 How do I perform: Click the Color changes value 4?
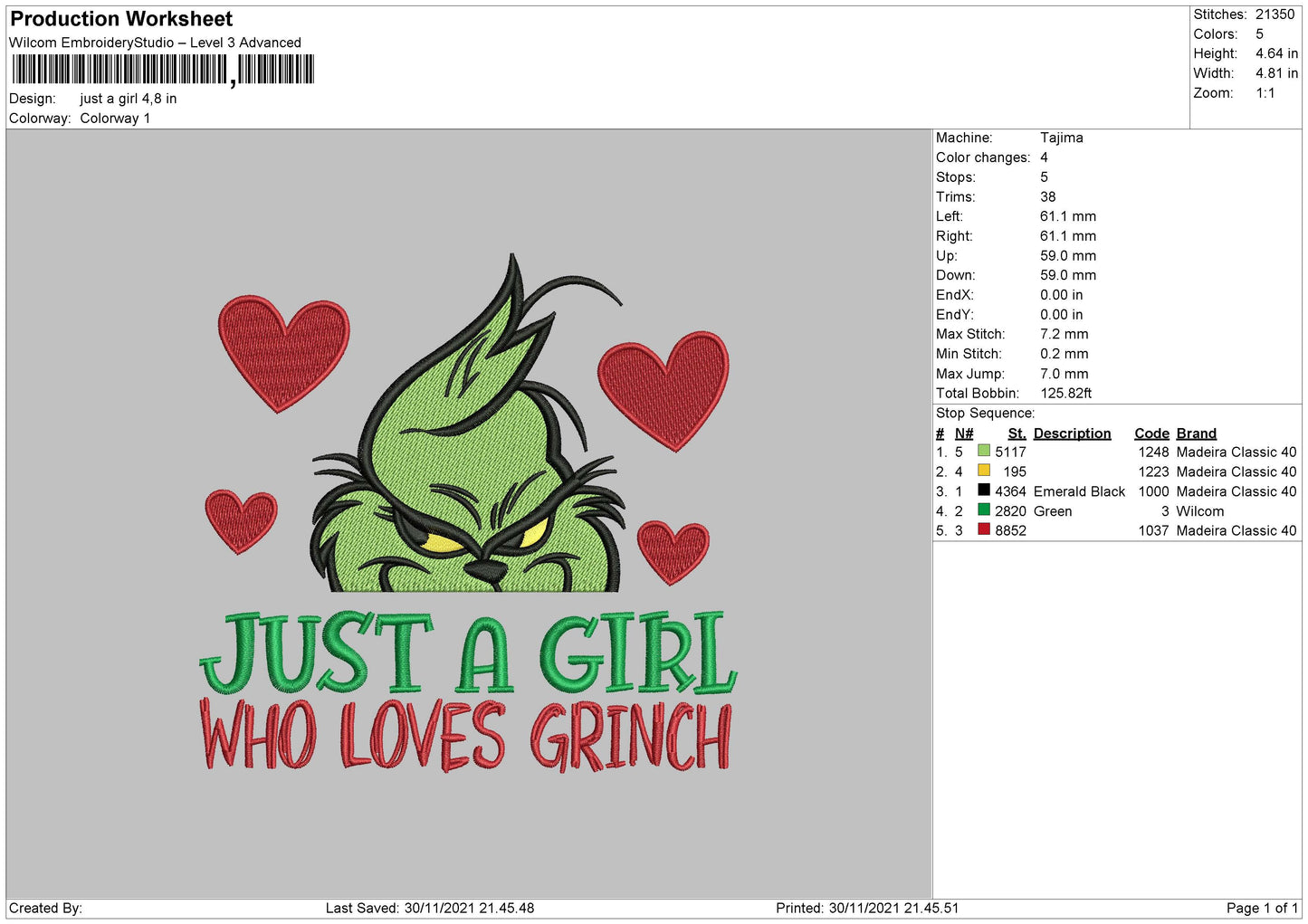click(x=1044, y=157)
